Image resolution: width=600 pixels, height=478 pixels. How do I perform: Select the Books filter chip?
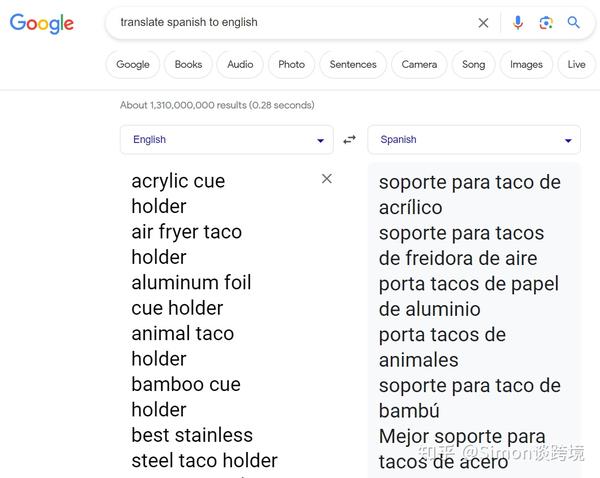188,64
